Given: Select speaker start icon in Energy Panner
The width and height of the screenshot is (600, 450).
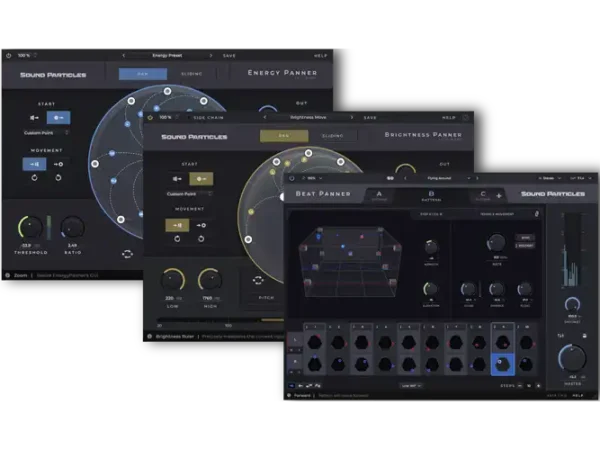Looking at the screenshot, I should point(34,117).
